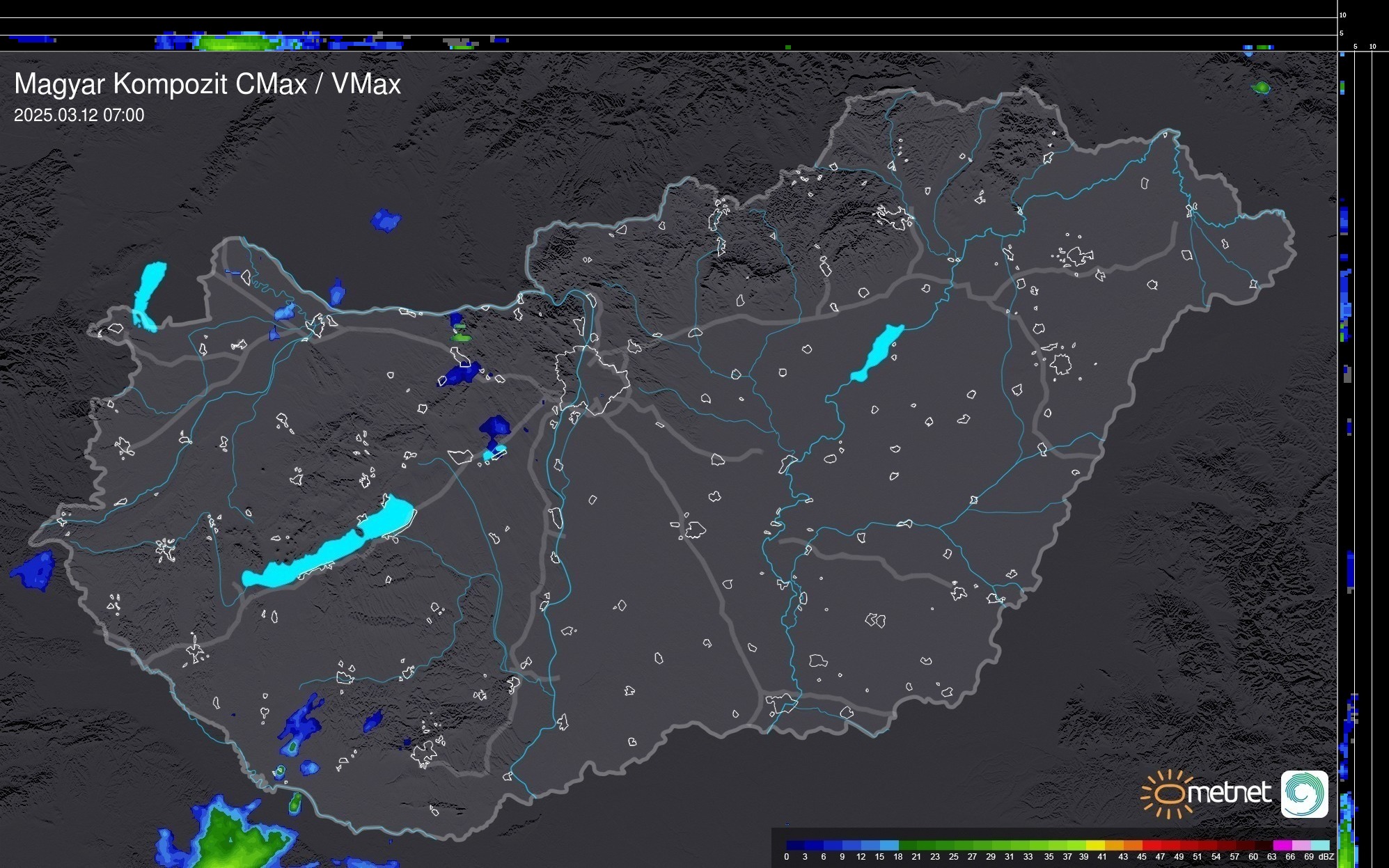
Task: Click the white square spiral weather service logo
Action: click(x=1304, y=794)
